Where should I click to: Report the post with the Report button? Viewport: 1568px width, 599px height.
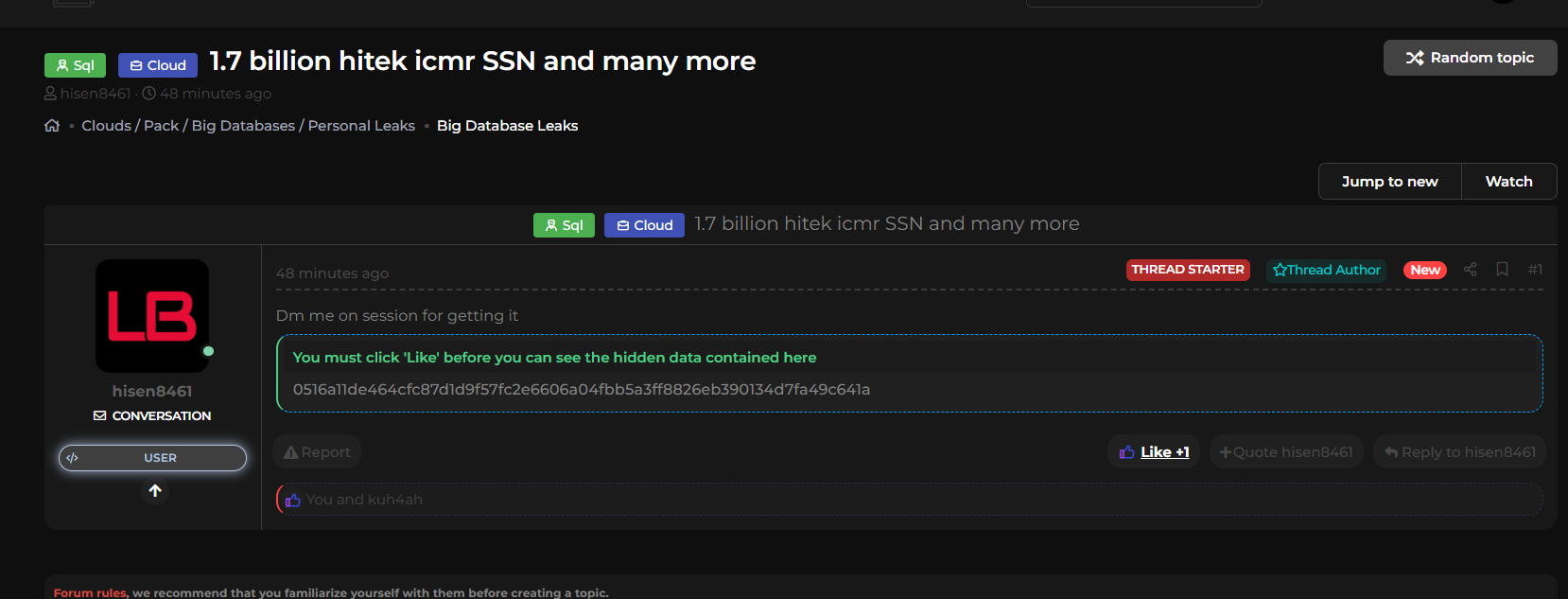318,452
